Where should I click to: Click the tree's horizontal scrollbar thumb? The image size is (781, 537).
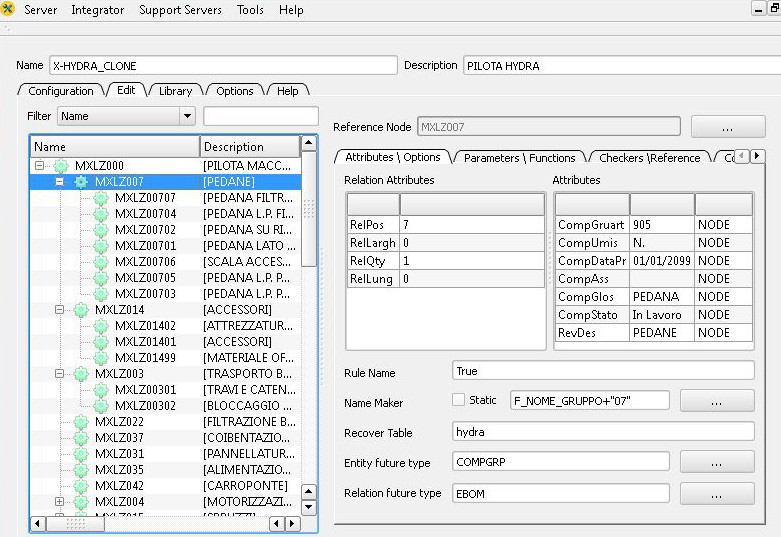tap(76, 523)
